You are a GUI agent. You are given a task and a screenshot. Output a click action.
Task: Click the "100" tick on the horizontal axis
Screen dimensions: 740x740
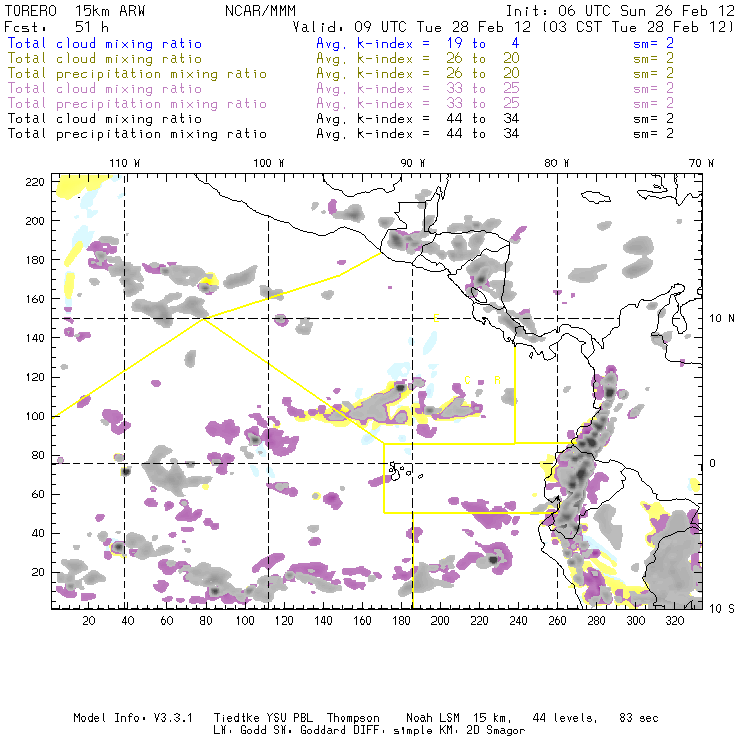pos(245,621)
